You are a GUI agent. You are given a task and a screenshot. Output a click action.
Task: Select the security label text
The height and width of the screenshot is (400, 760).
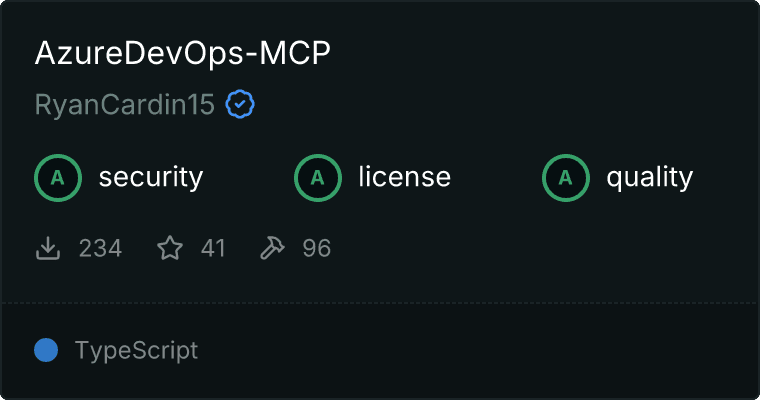pos(151,177)
